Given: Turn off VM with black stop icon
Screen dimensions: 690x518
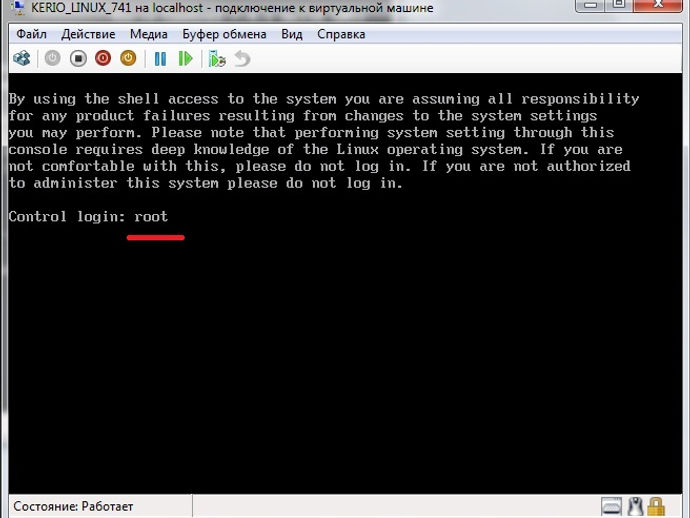Looking at the screenshot, I should 78,59.
